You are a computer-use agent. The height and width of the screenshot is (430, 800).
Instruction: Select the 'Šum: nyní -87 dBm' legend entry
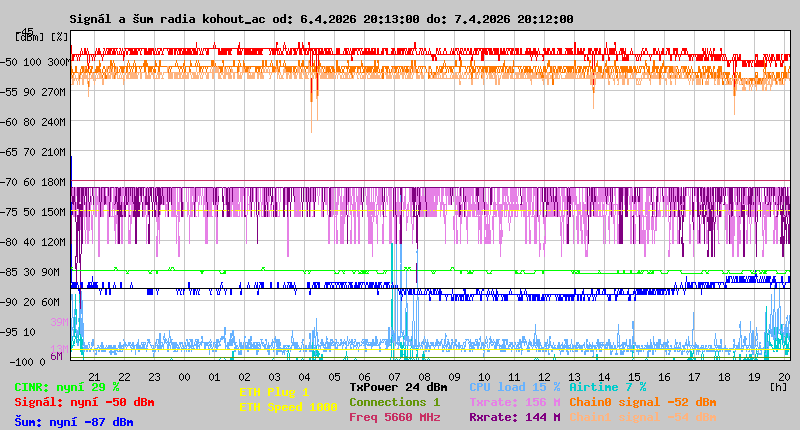73,422
